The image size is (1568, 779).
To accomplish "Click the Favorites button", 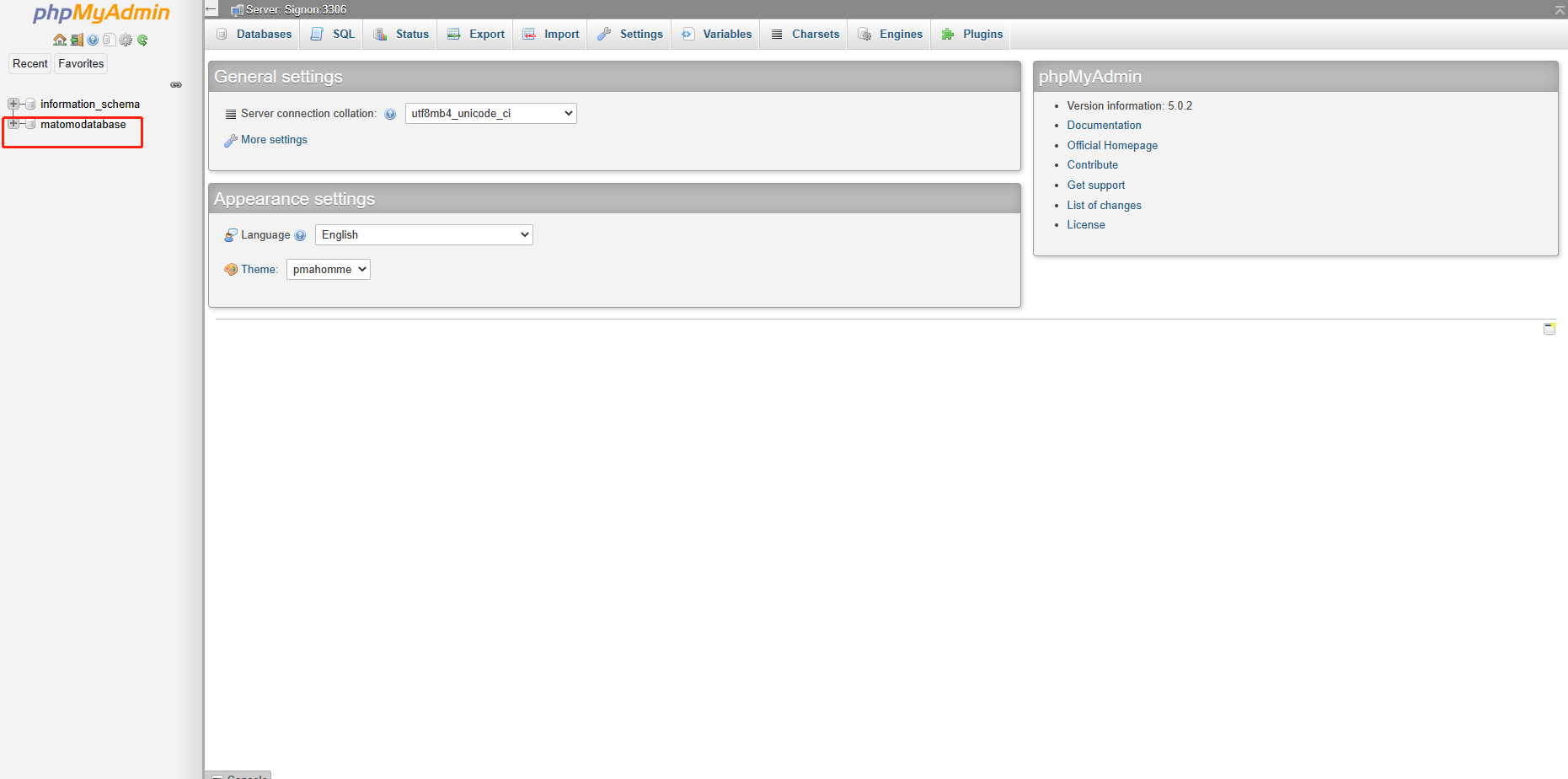I will [x=81, y=63].
